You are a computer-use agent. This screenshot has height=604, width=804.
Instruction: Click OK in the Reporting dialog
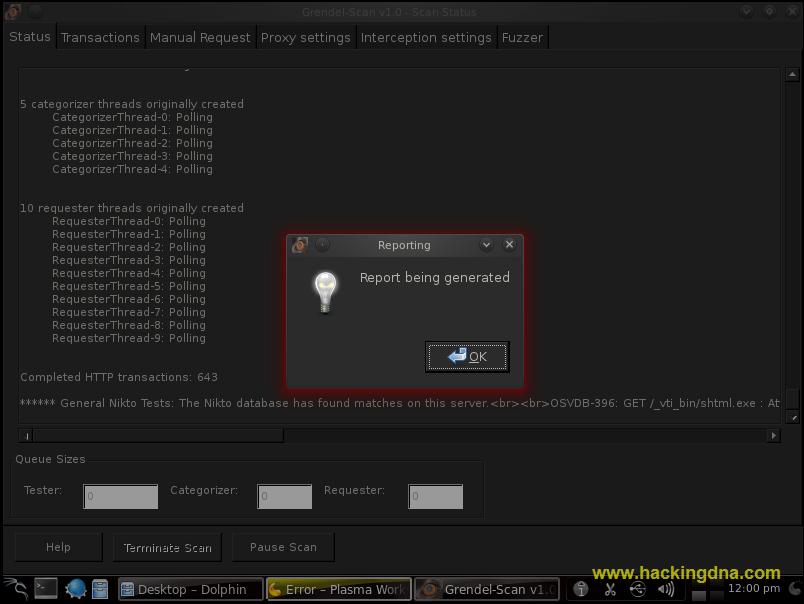466,356
